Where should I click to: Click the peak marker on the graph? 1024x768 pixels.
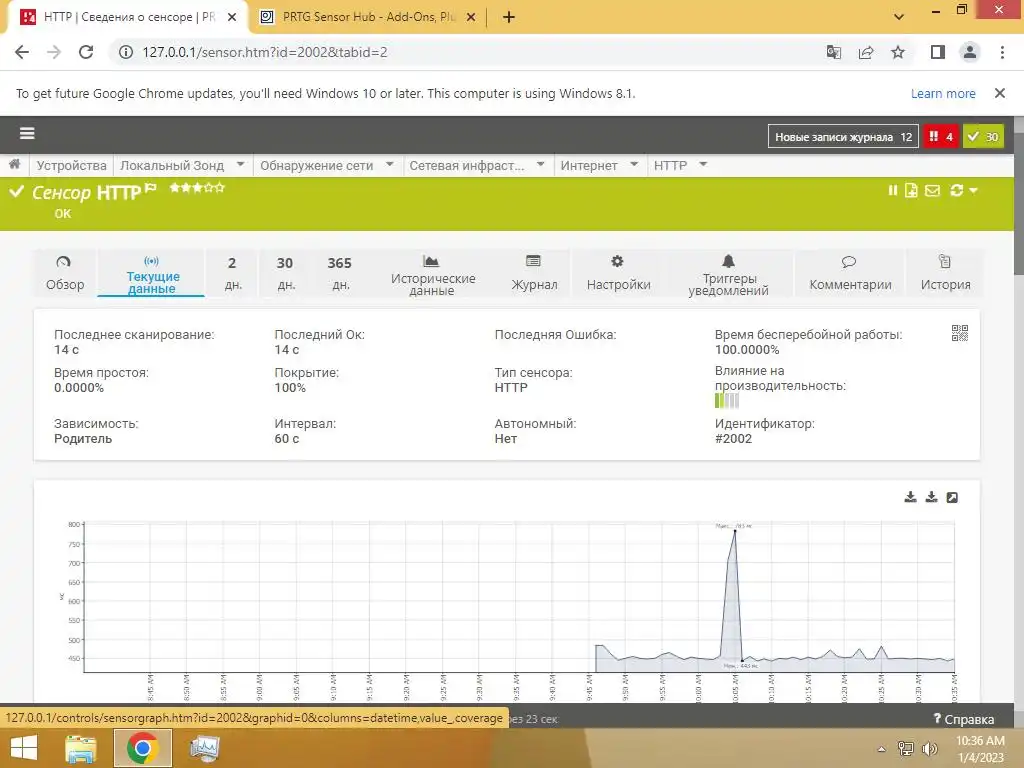click(735, 531)
